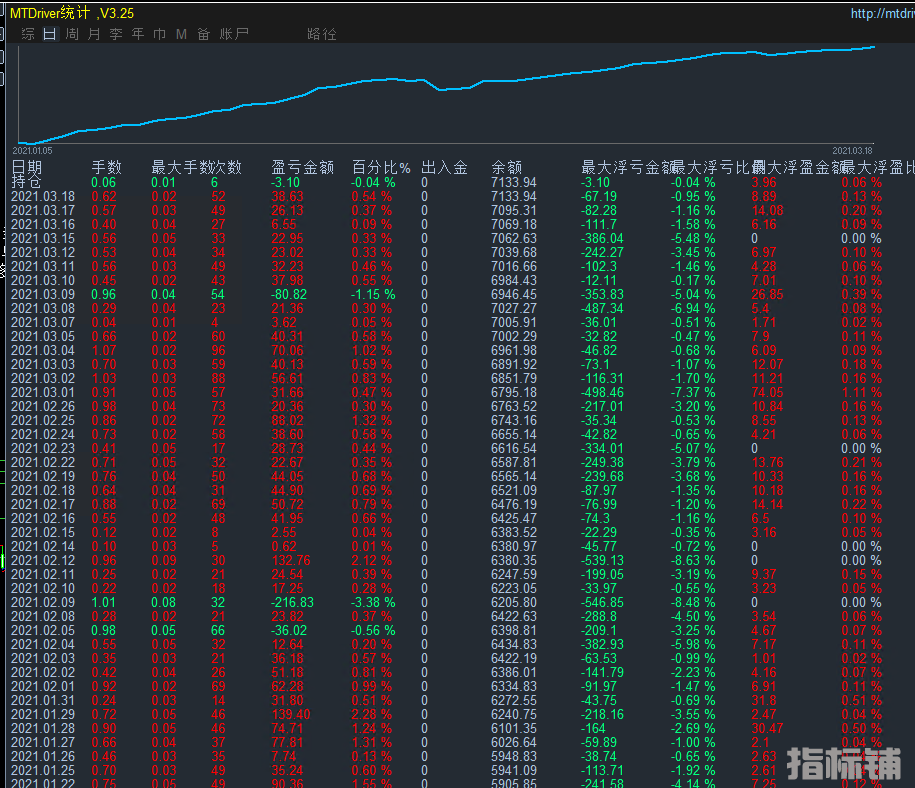Click the 132.76 profit amount cell
The image size is (915, 788).
[x=291, y=561]
